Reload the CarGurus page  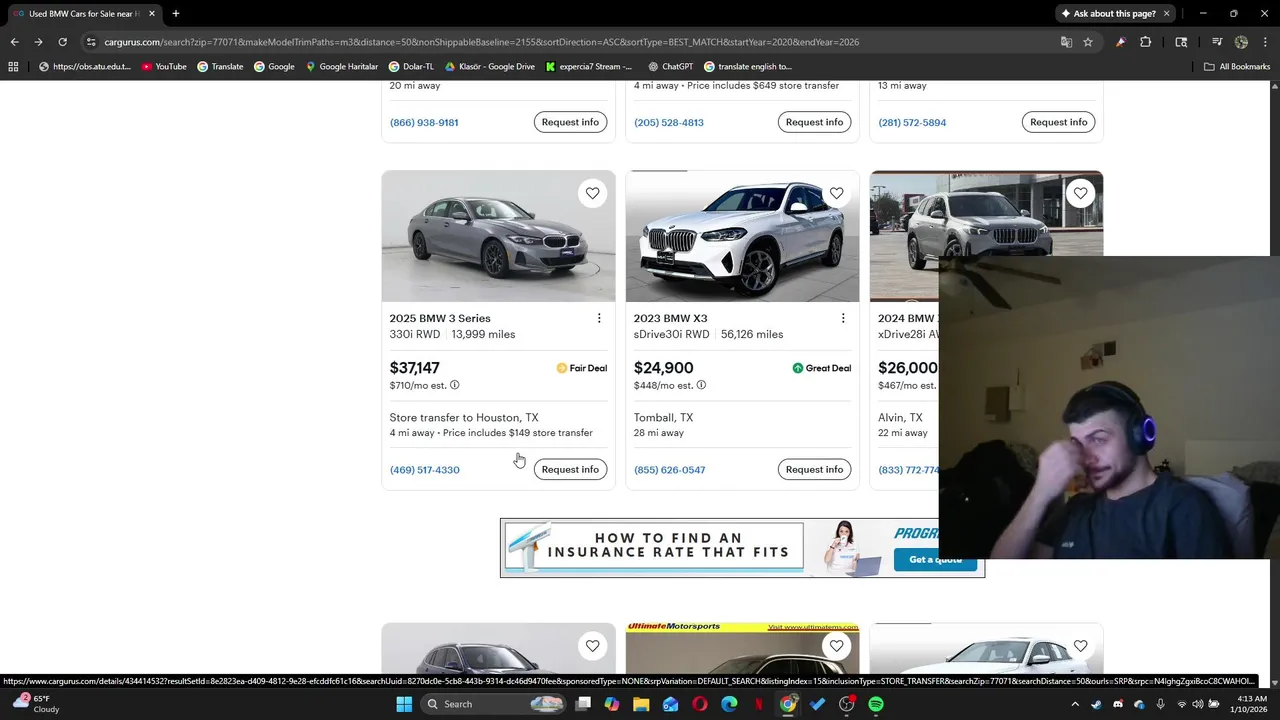coord(62,42)
